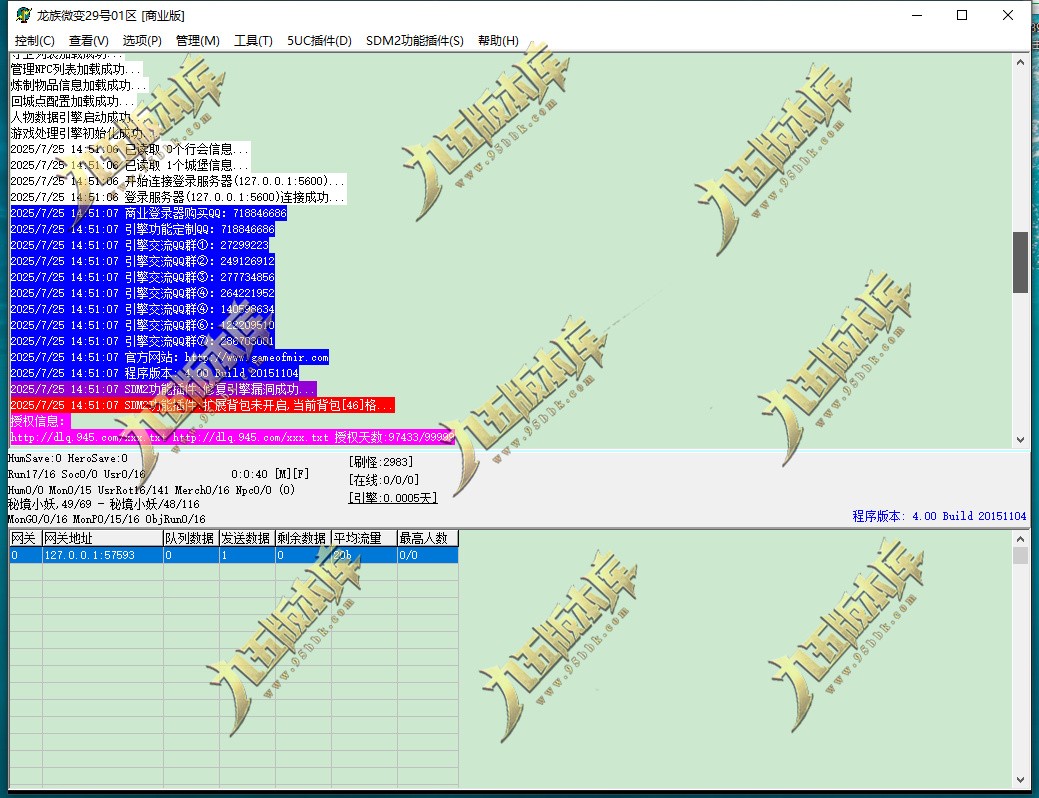Maximize the 龙族微变 window

coord(962,15)
